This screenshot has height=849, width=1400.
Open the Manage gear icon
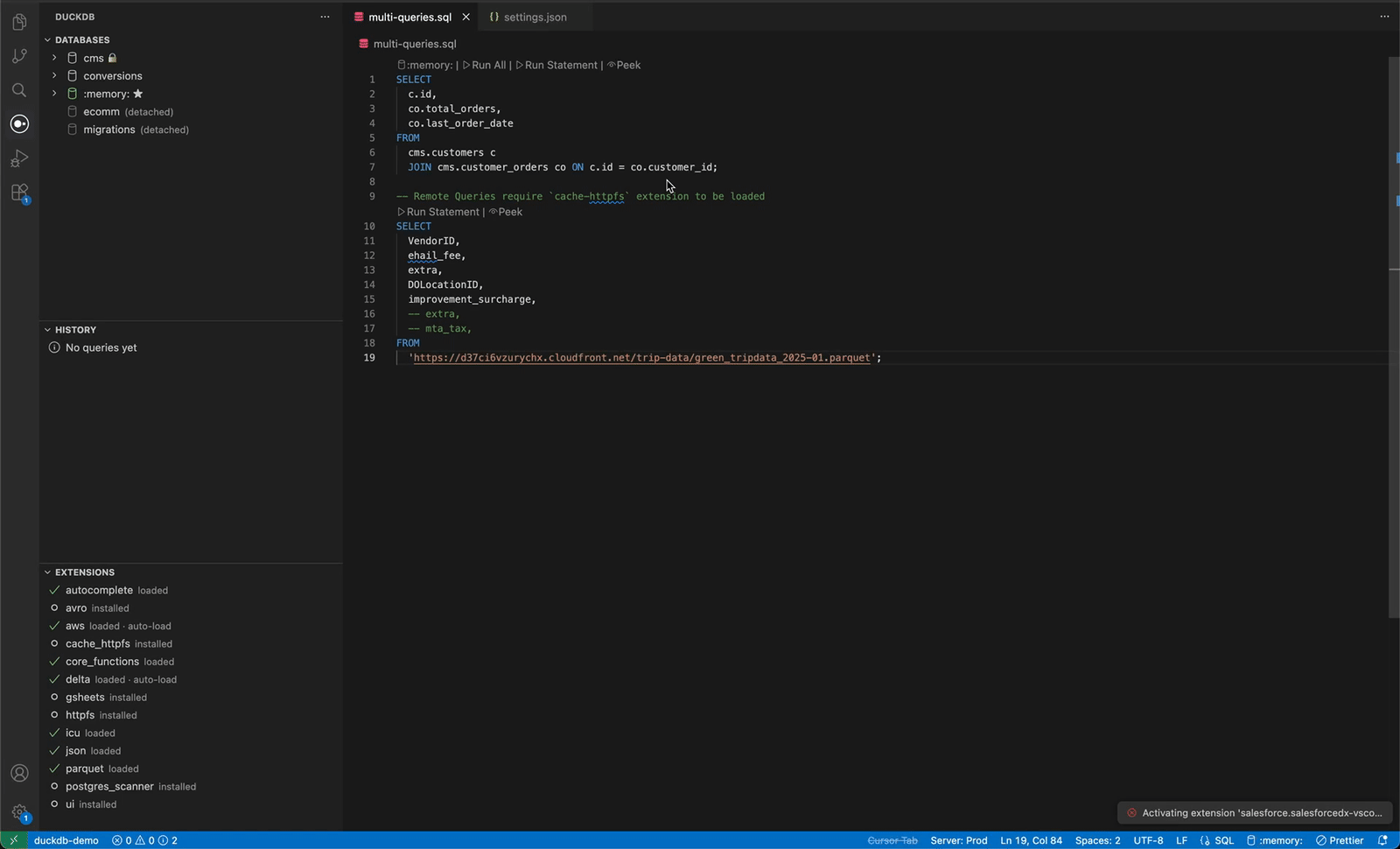(19, 812)
